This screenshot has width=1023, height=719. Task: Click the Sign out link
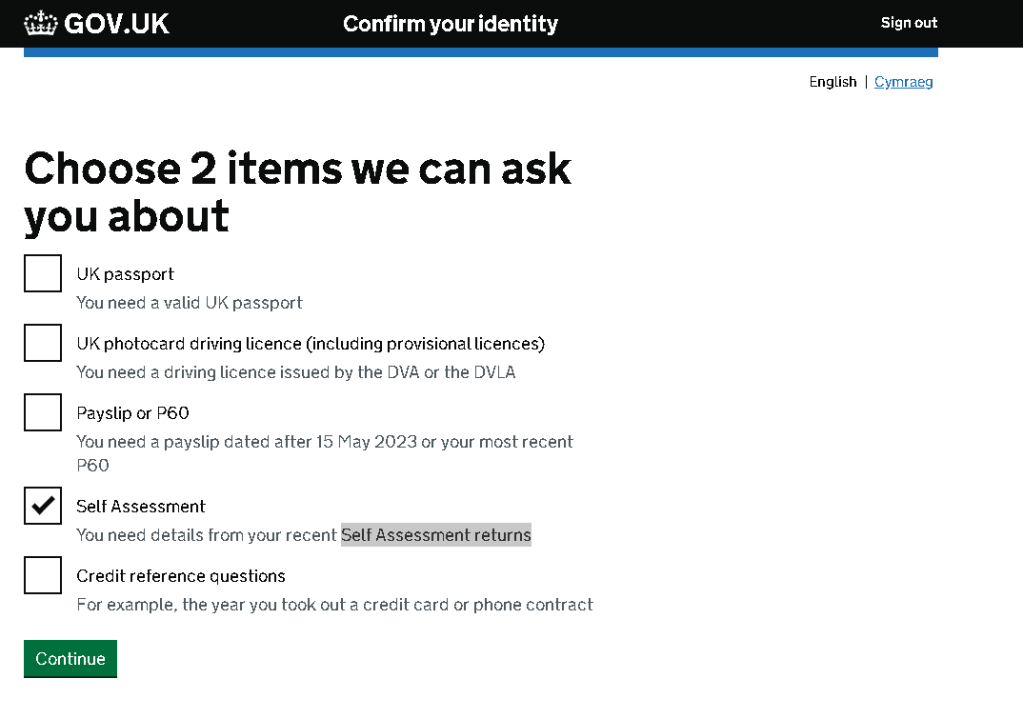pos(909,23)
